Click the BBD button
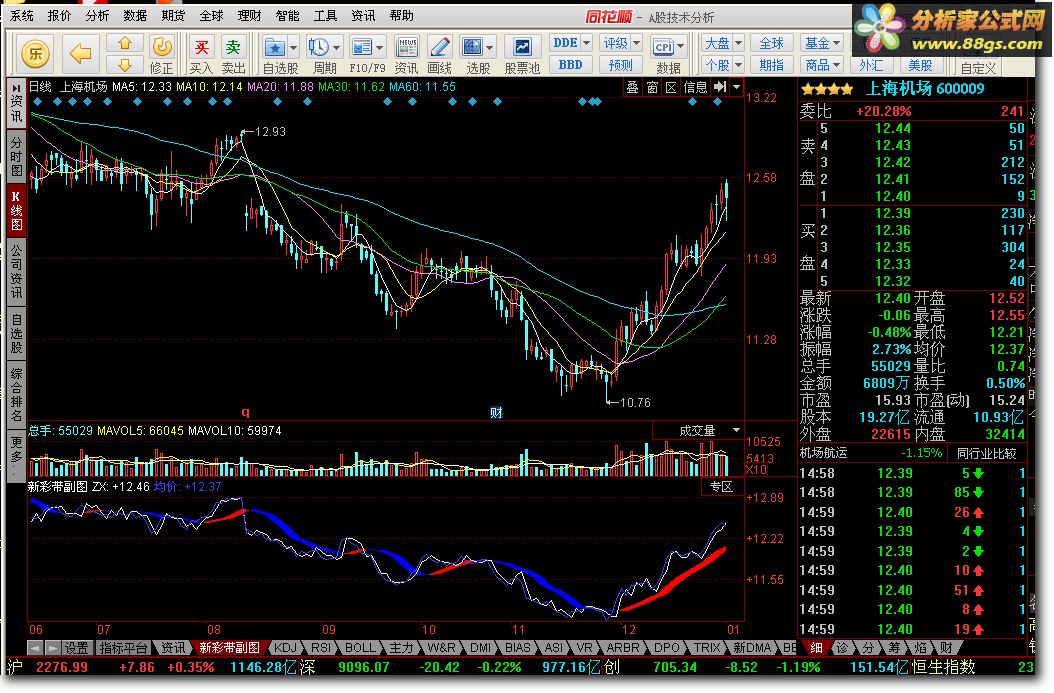This screenshot has height=693, width=1054. [570, 65]
